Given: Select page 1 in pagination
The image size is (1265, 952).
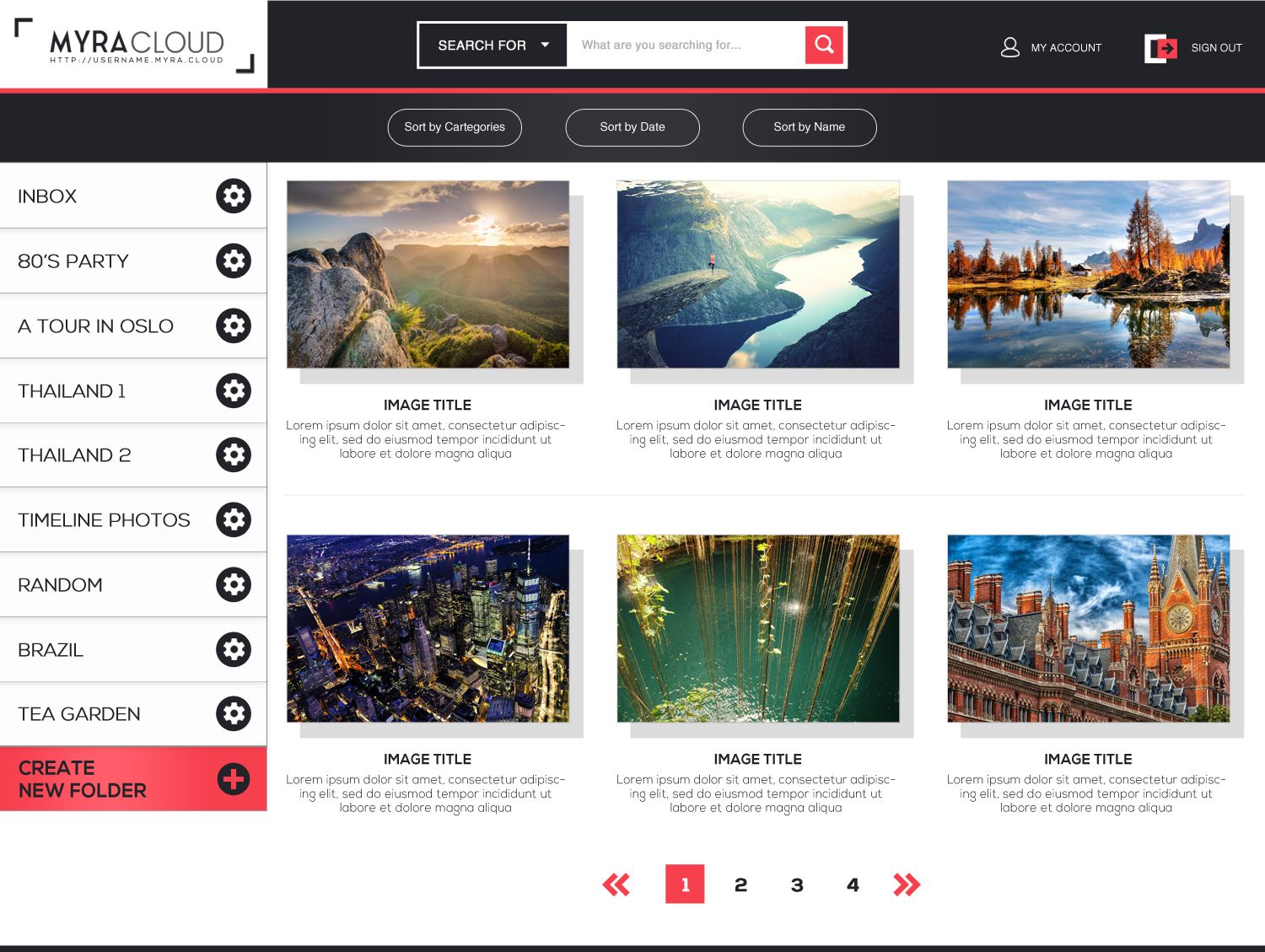Looking at the screenshot, I should coord(685,884).
